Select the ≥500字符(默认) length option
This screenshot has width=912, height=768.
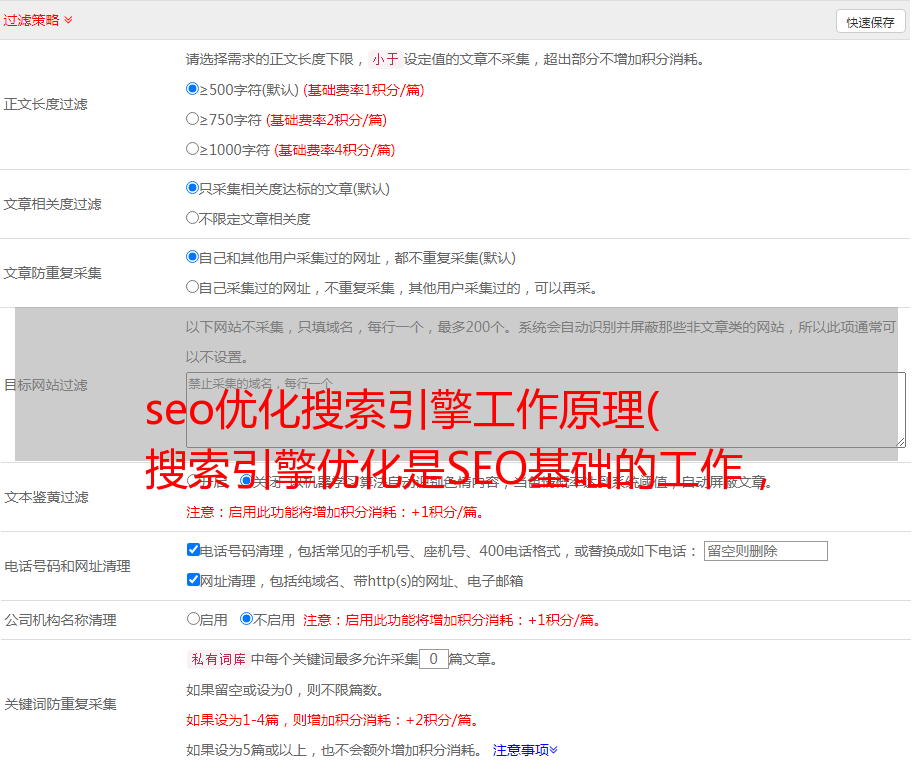tap(193, 89)
